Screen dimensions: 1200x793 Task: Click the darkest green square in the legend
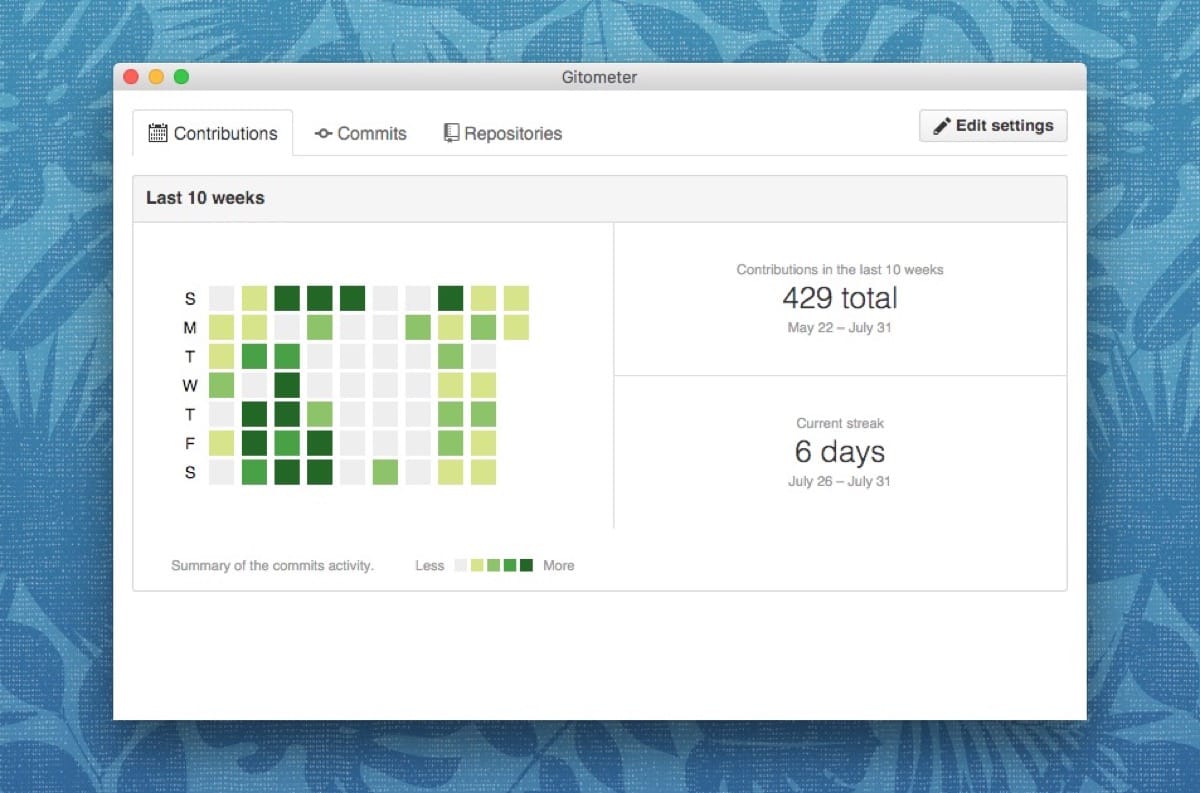[527, 565]
